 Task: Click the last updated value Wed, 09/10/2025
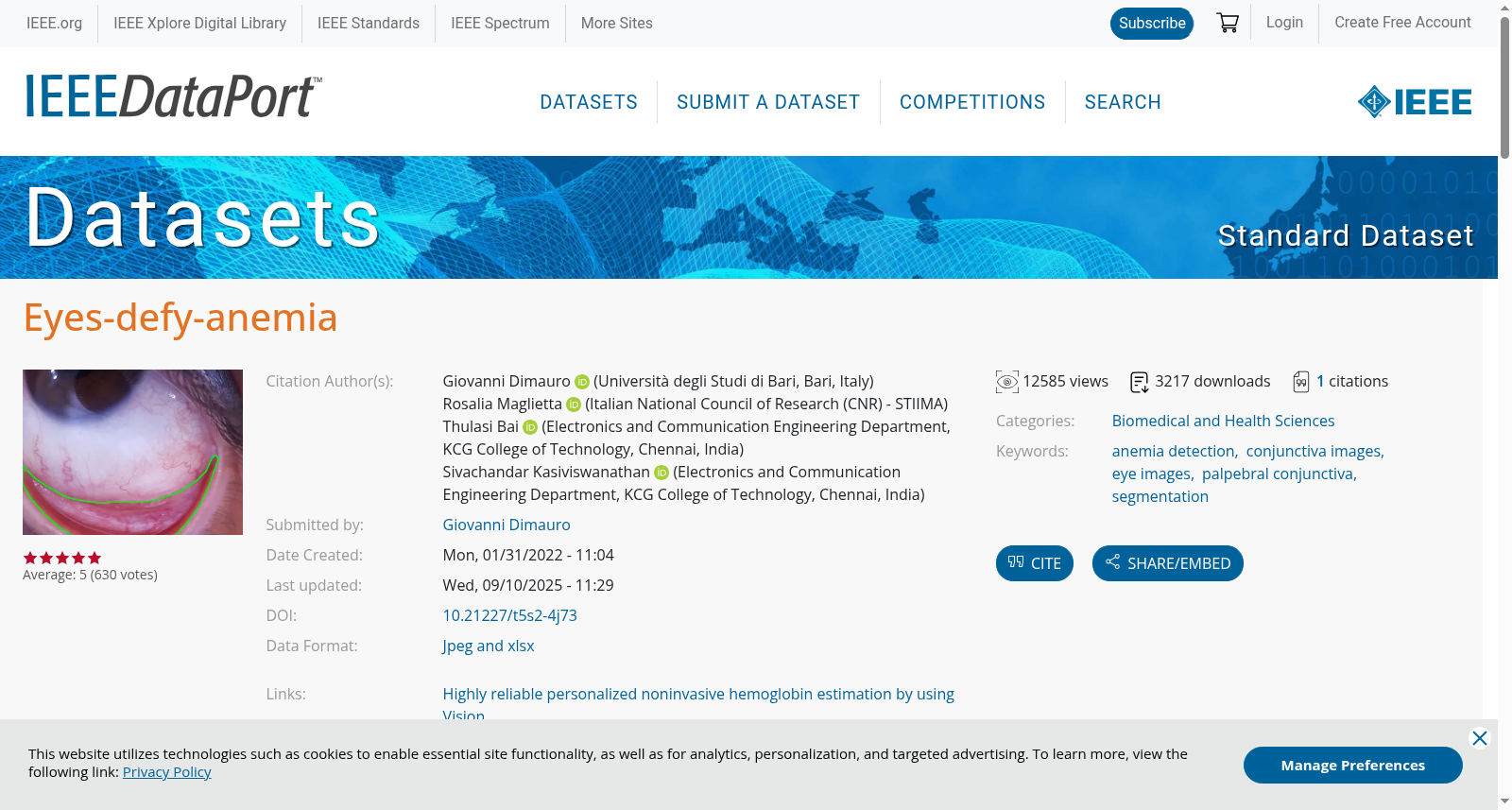(528, 585)
